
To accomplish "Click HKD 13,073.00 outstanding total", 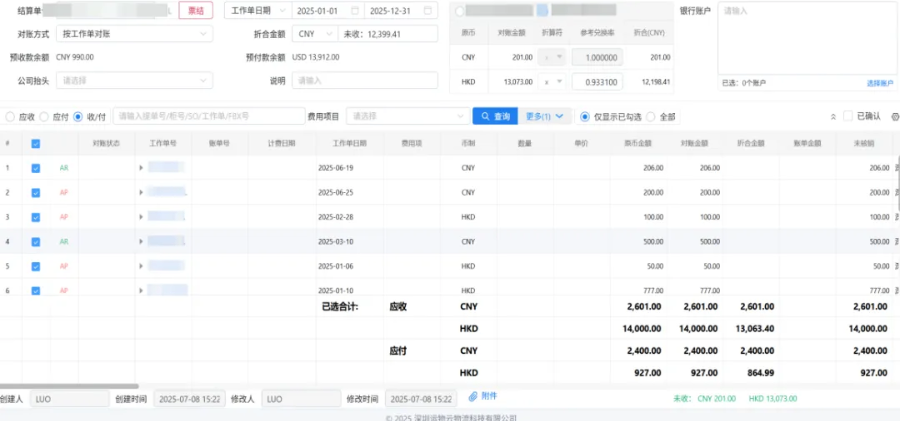I will [773, 399].
